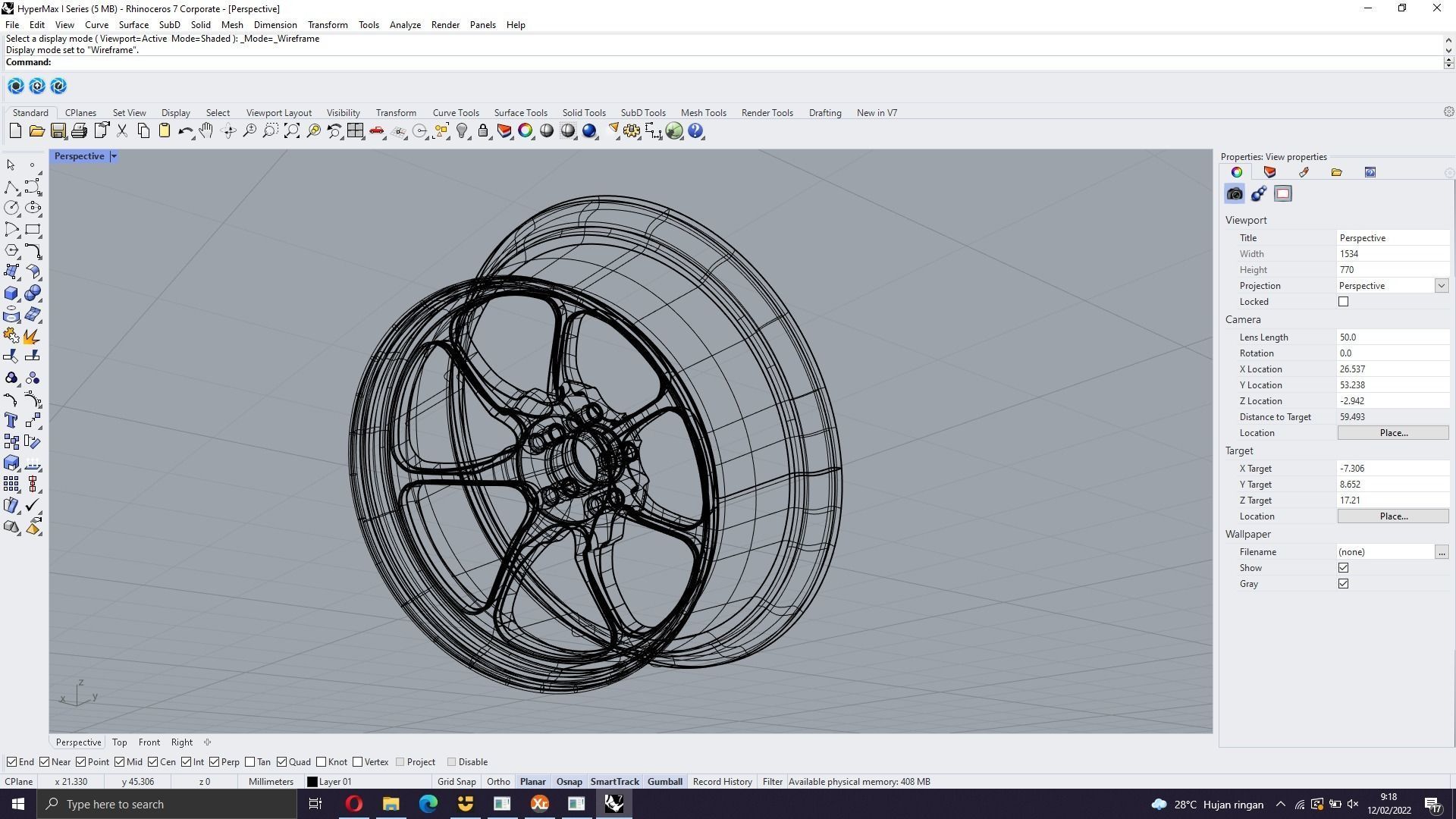
Task: Select the Text object tool
Action: point(11,421)
